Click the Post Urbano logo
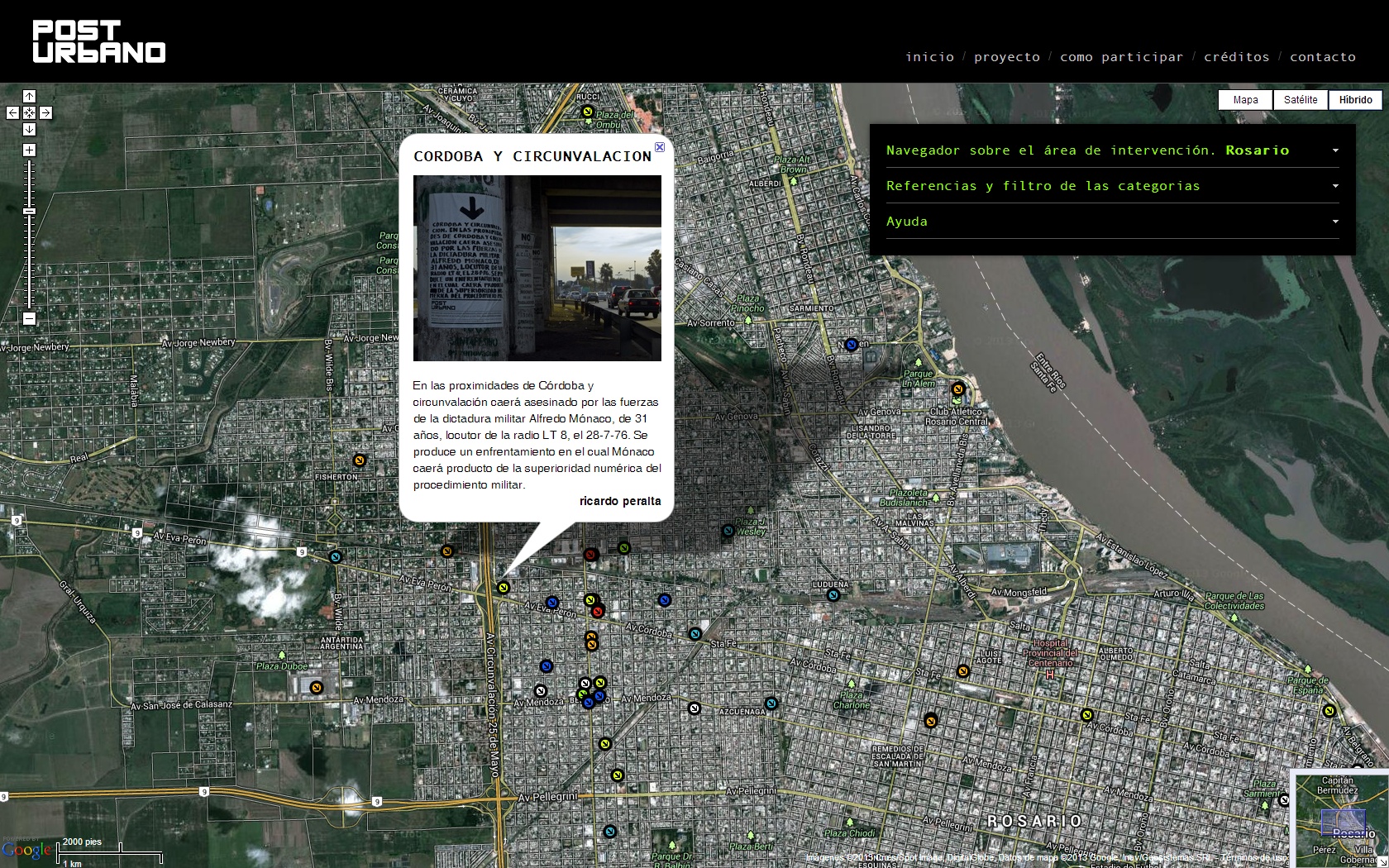 (x=99, y=41)
